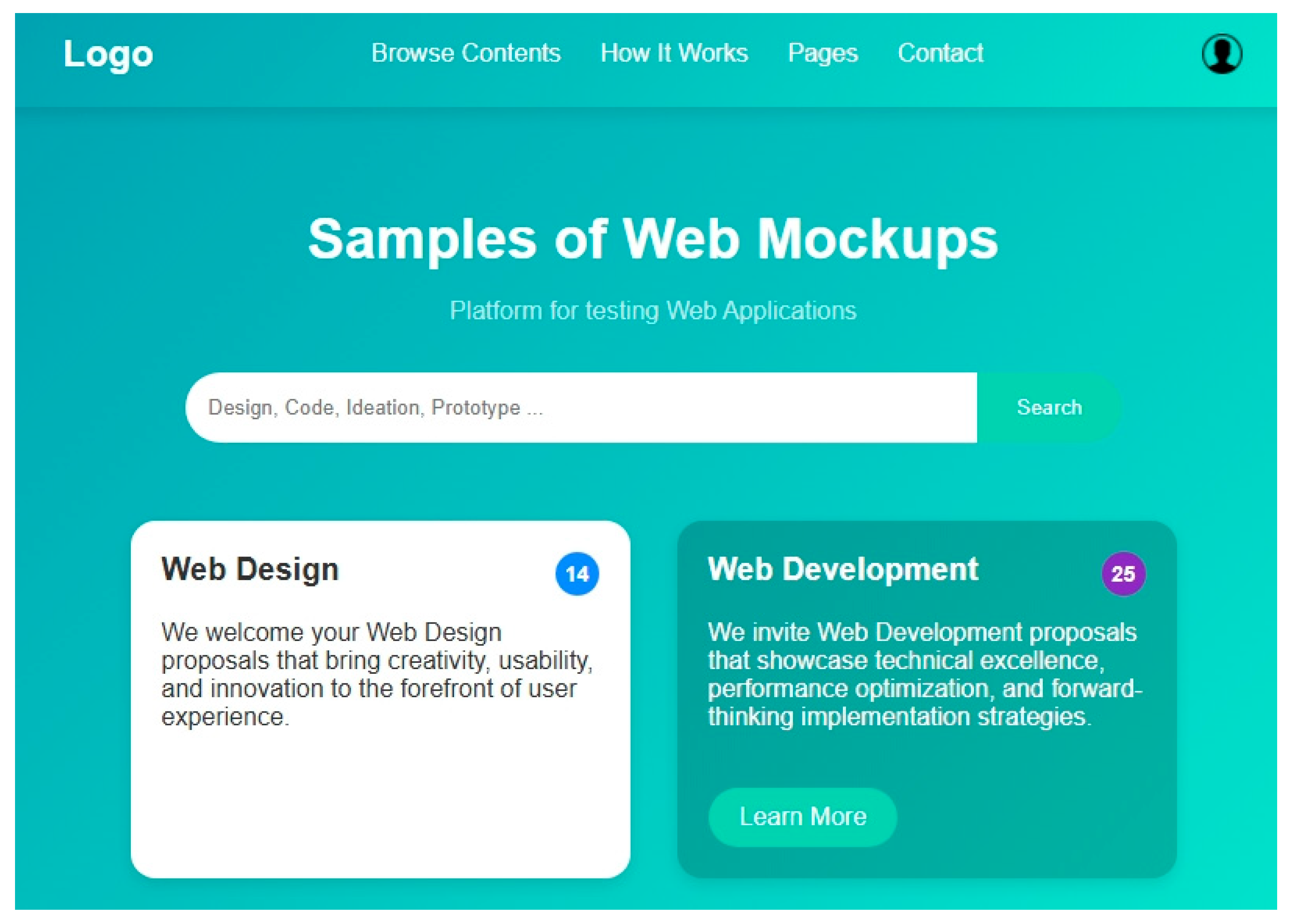Click the Search button
The width and height of the screenshot is (1289, 924).
click(1049, 407)
